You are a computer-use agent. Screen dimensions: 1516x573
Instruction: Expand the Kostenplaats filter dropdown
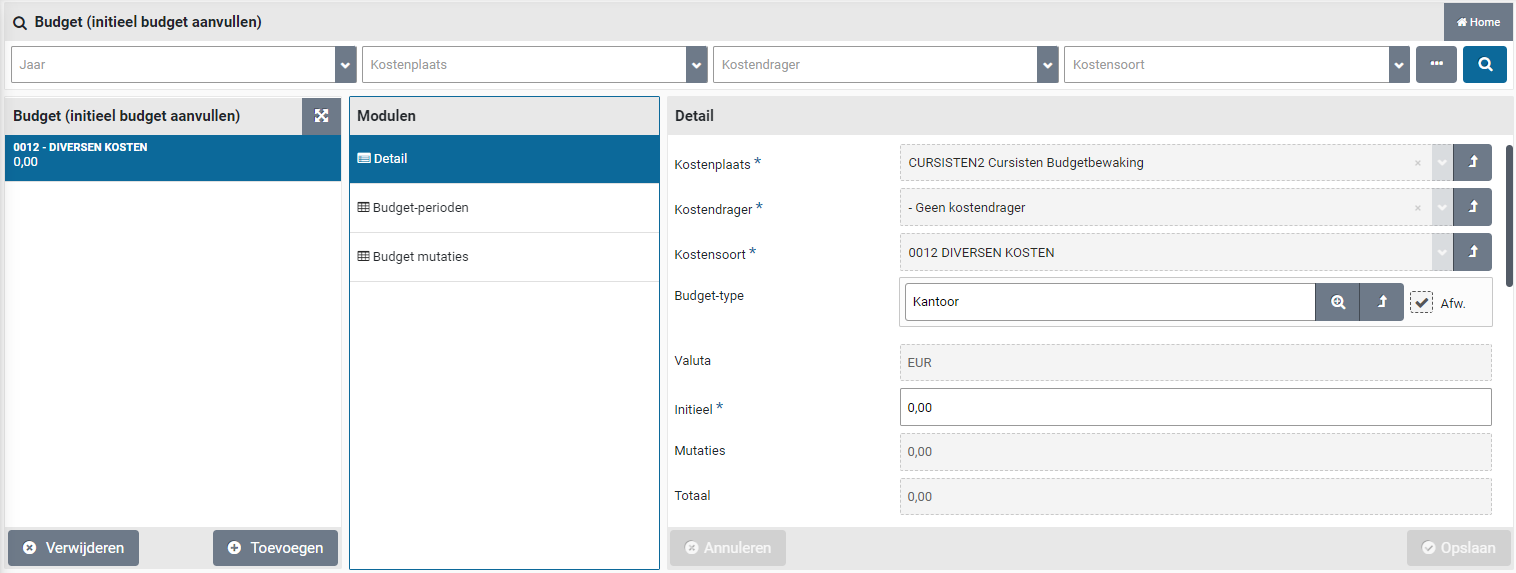tap(696, 65)
